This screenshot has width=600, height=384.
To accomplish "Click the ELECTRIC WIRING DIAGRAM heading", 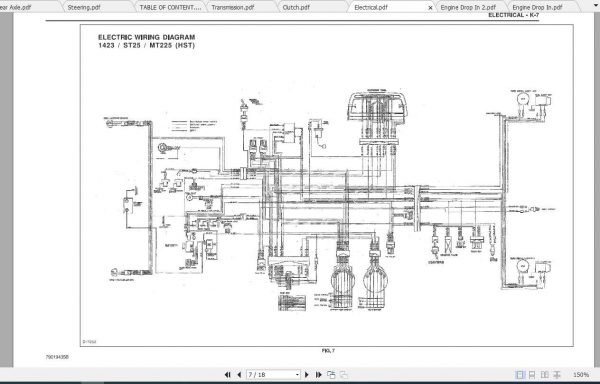I will coord(147,37).
